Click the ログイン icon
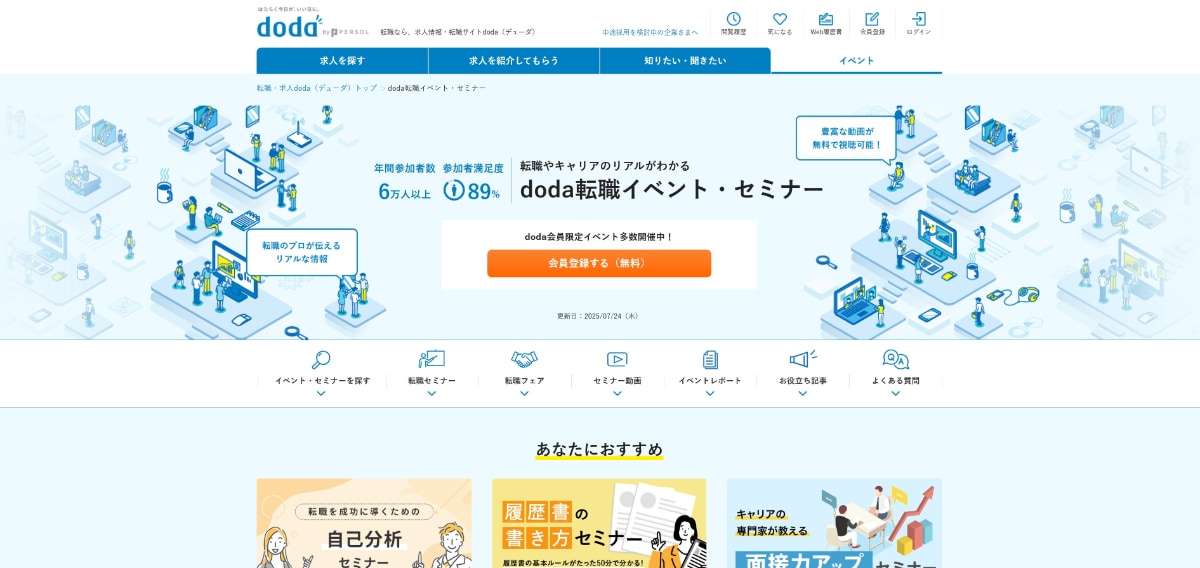The height and width of the screenshot is (568, 1200). [919, 19]
